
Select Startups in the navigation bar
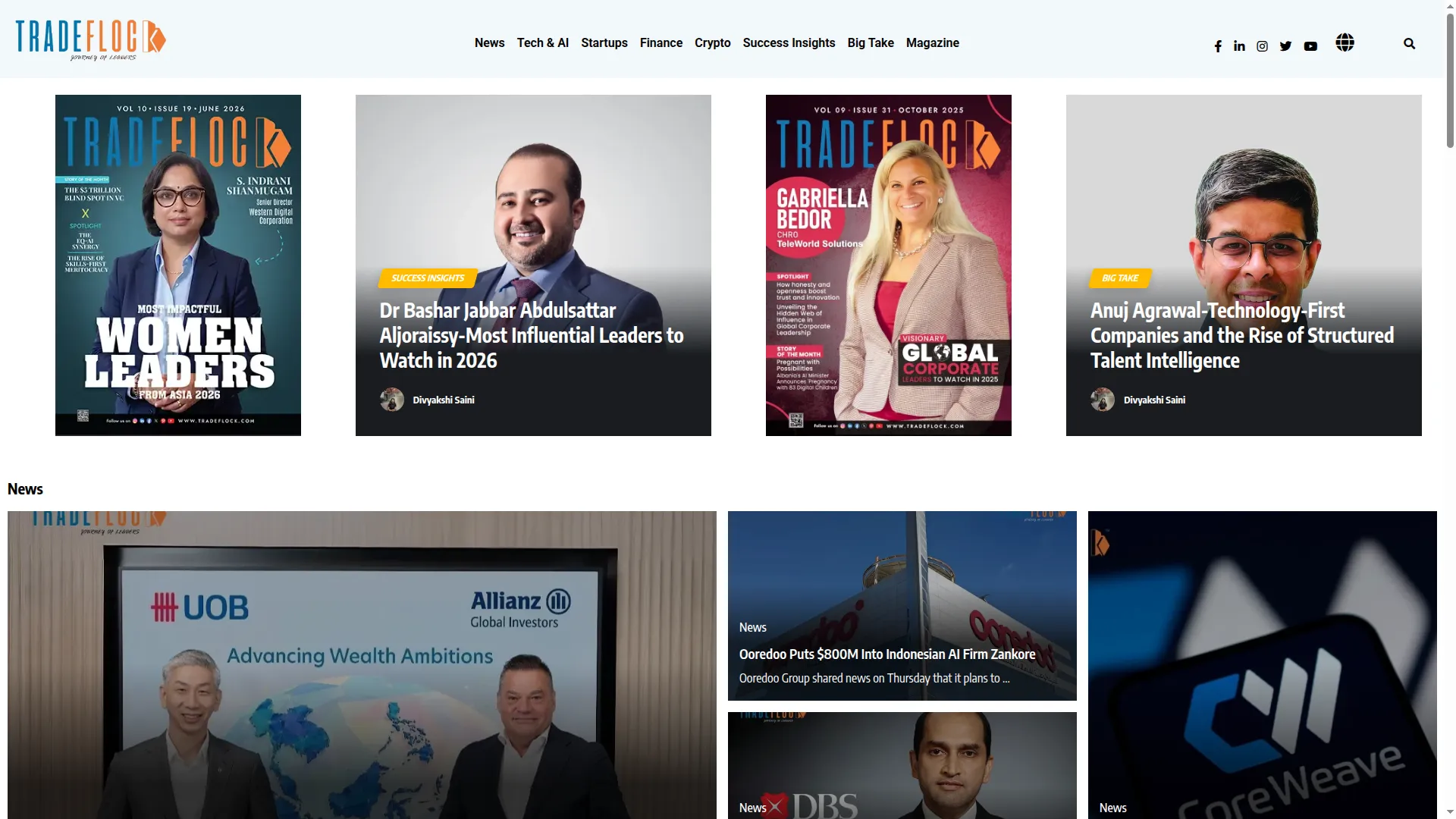604,43
